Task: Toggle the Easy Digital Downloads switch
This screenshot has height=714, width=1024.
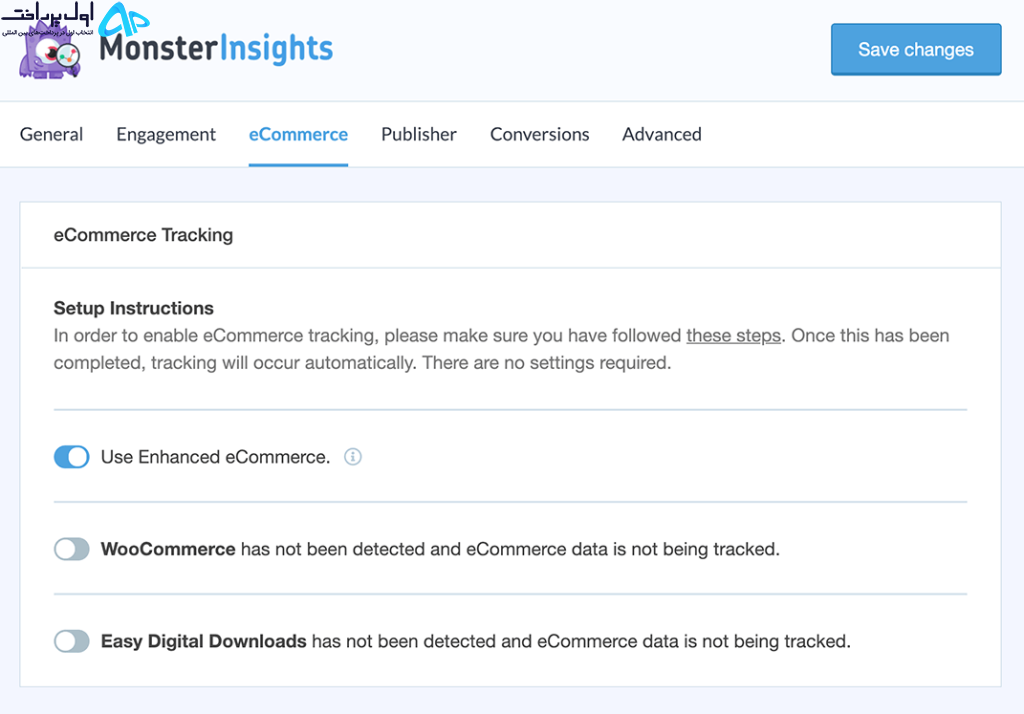Action: coord(72,641)
